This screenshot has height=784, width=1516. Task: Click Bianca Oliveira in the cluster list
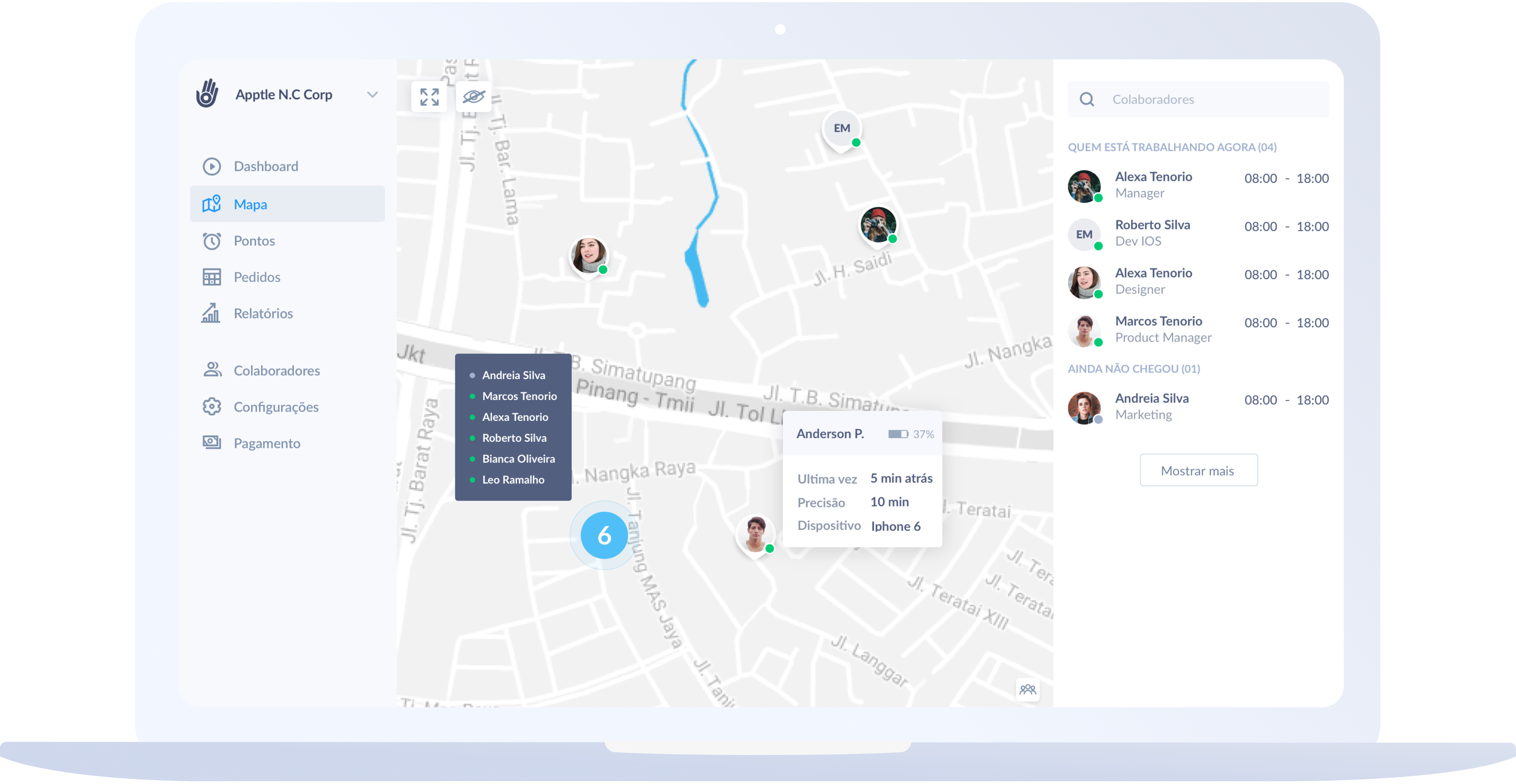(x=518, y=459)
